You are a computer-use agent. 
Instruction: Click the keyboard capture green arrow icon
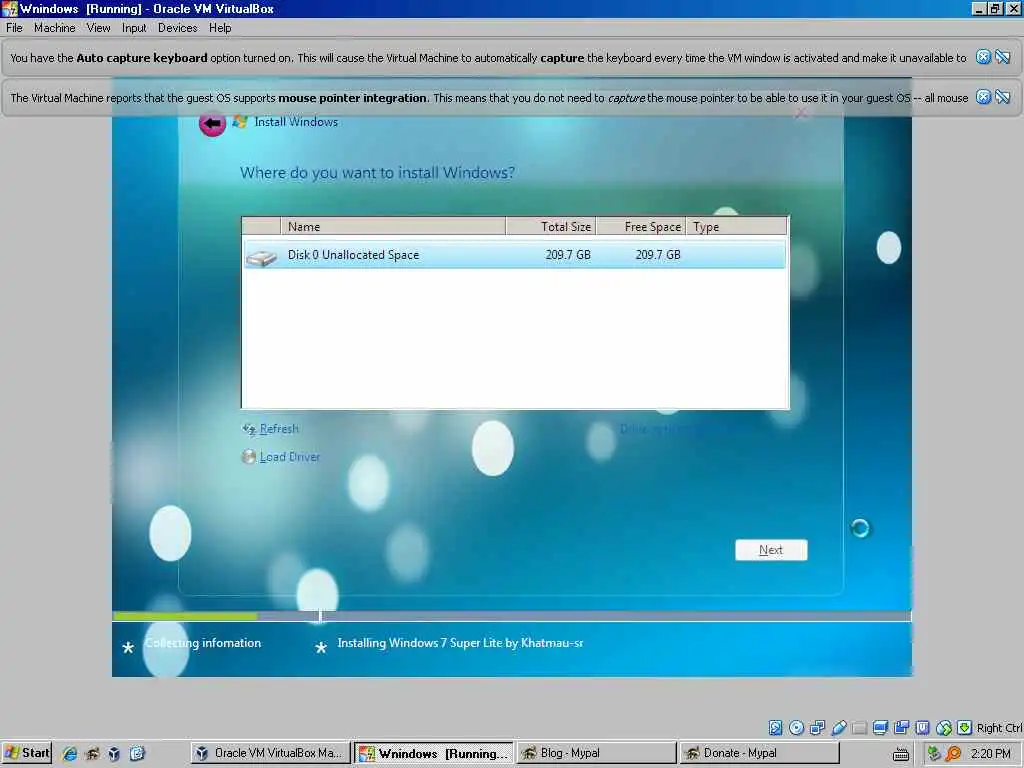(964, 728)
